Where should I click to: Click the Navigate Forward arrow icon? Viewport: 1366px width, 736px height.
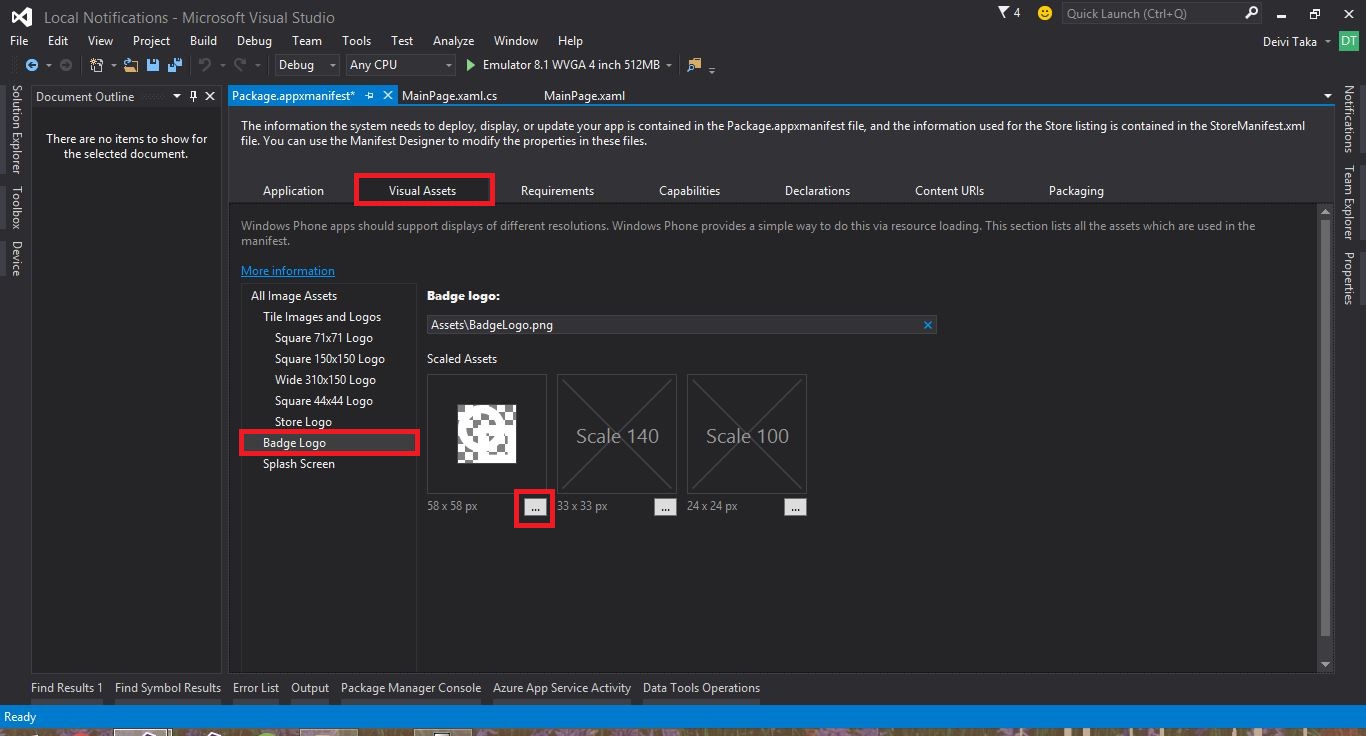(66, 65)
